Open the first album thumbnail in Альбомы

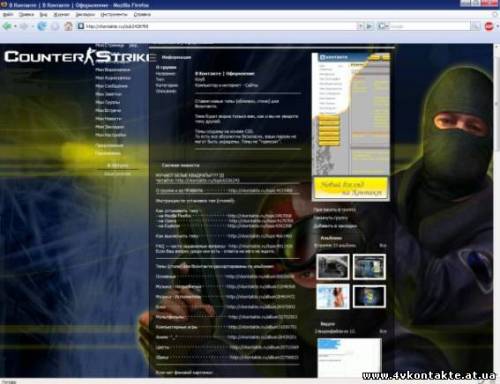click(x=333, y=266)
